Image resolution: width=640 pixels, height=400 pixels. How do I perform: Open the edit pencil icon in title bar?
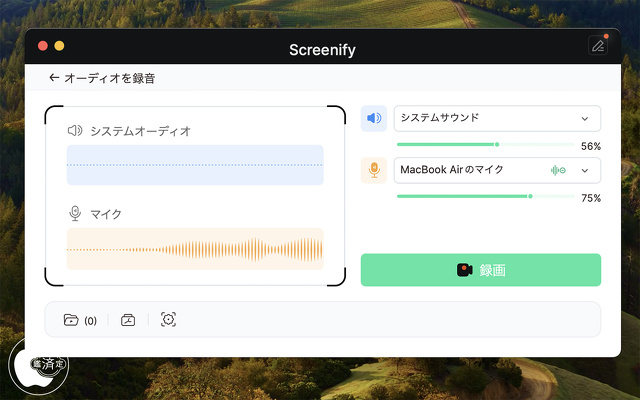point(597,46)
